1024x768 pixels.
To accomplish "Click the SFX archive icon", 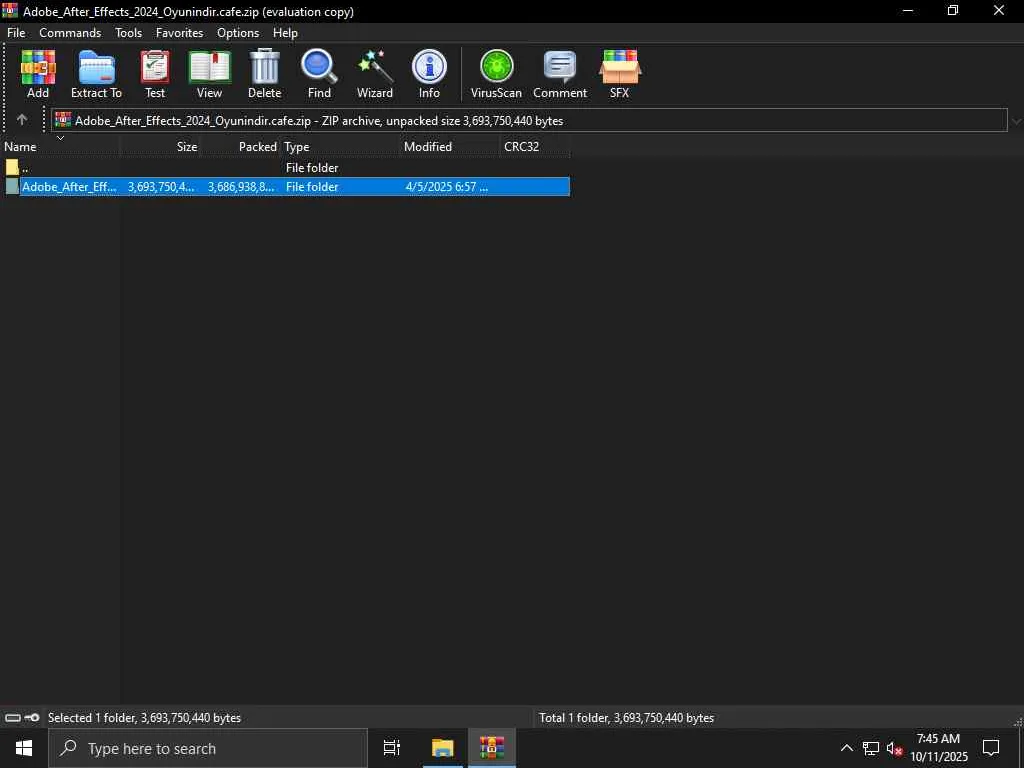I will pos(620,67).
